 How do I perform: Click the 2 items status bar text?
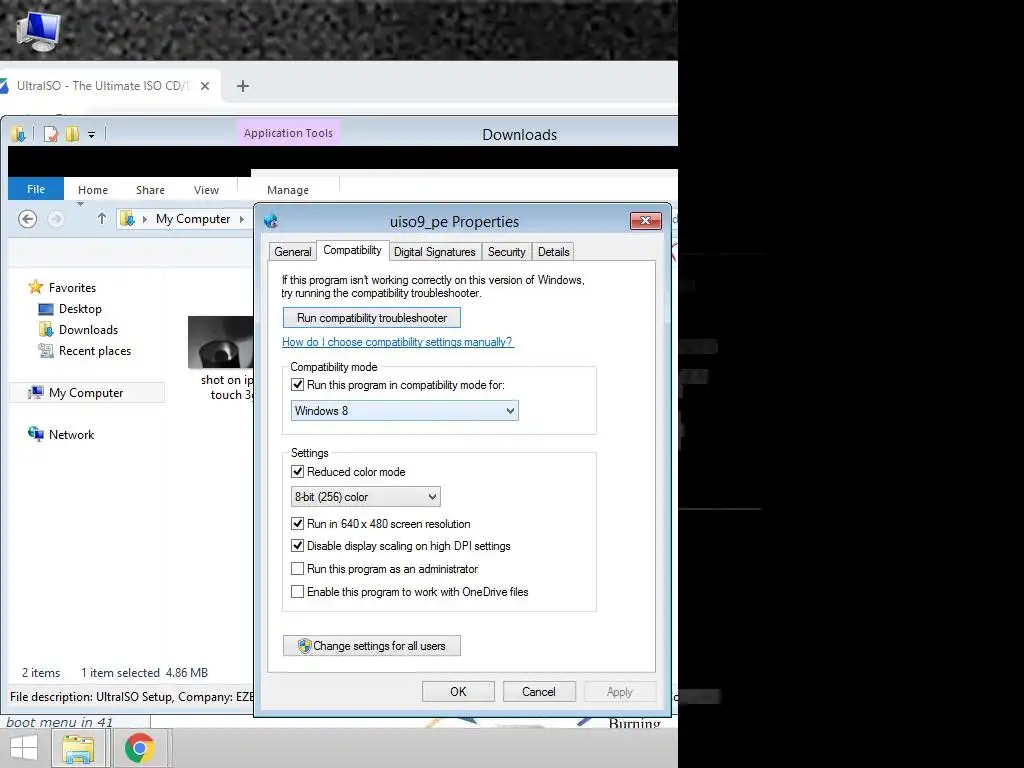tap(41, 673)
